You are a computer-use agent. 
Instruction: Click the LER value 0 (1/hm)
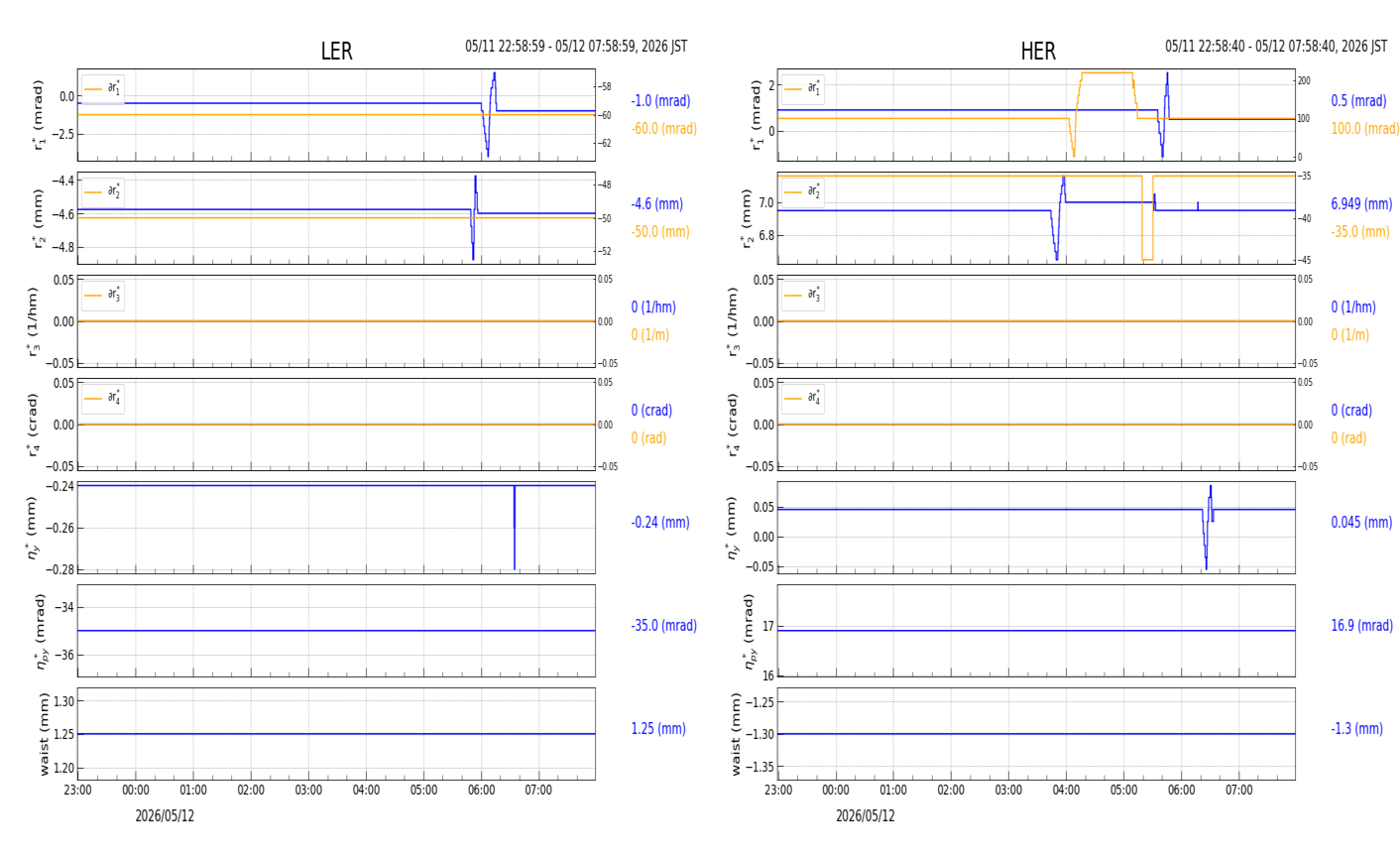pos(653,307)
